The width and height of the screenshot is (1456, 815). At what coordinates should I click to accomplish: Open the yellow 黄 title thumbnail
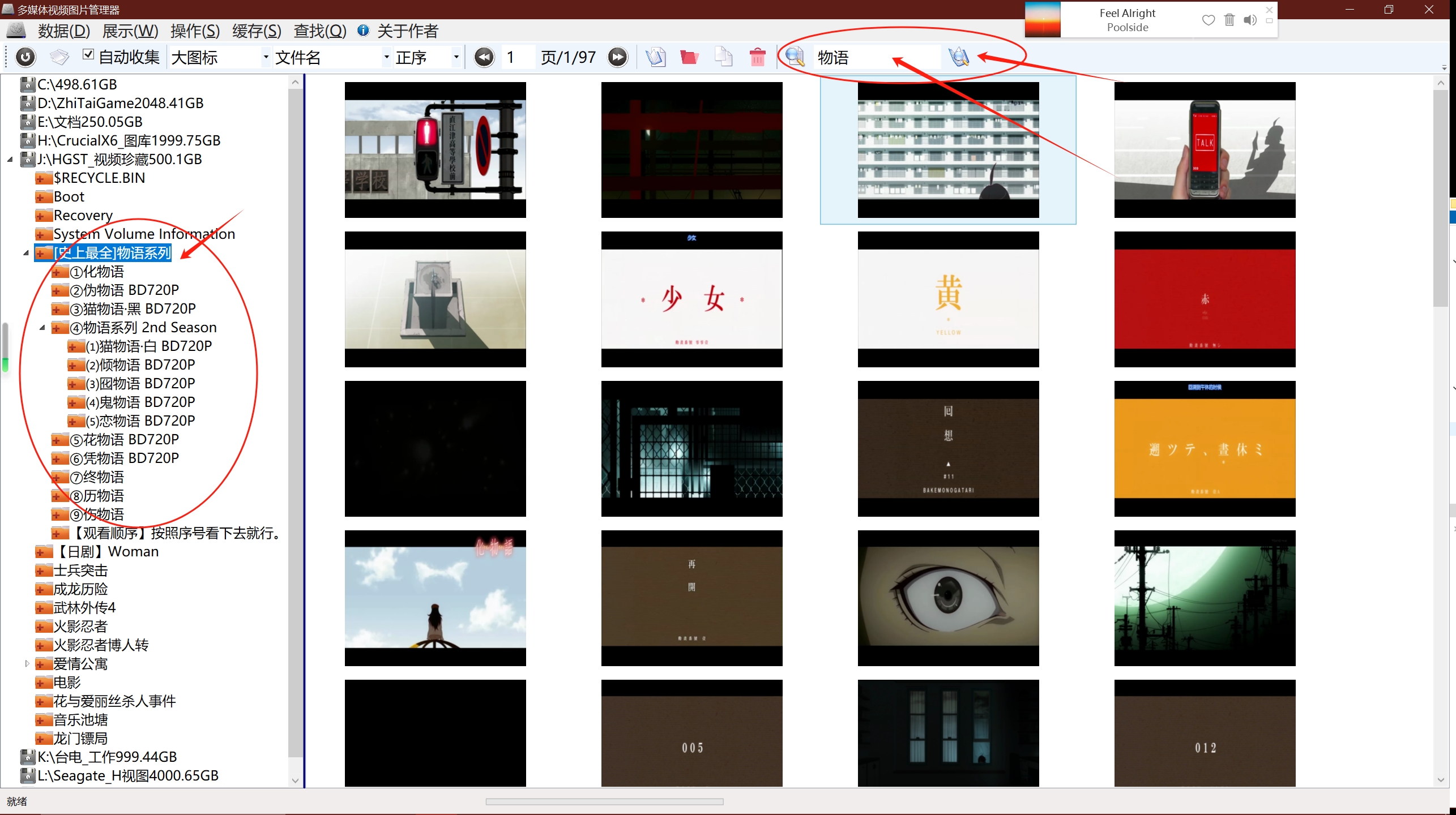pyautogui.click(x=948, y=299)
